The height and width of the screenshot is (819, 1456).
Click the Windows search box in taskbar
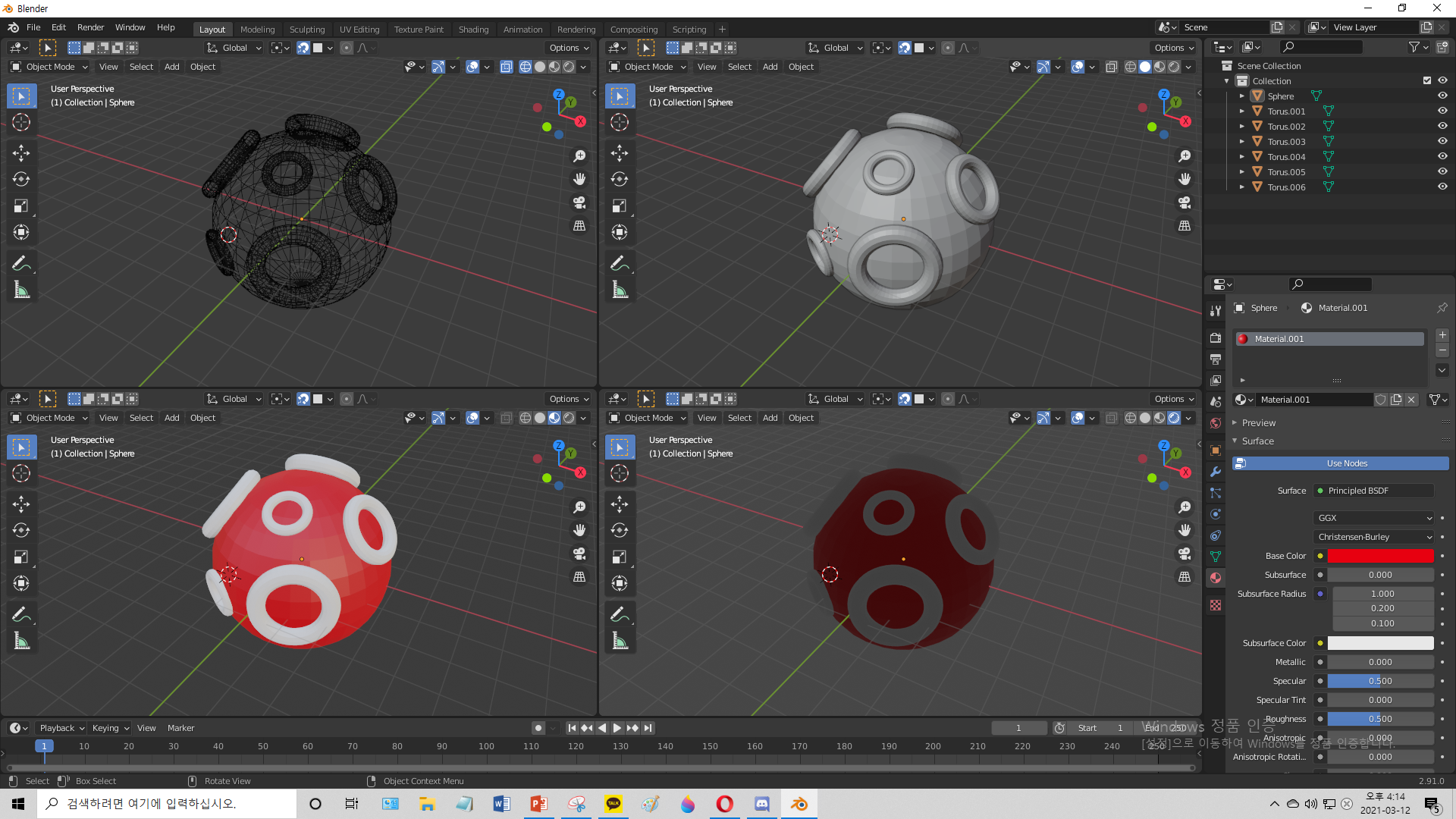tap(167, 804)
